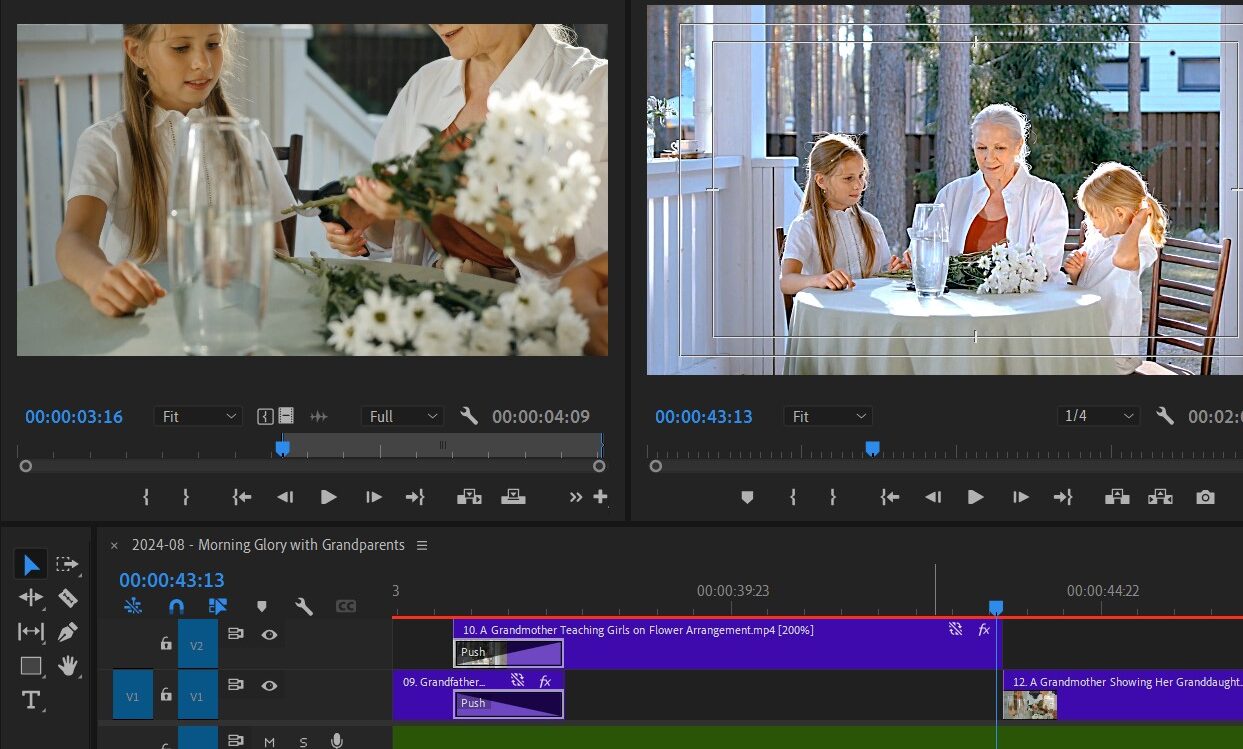The height and width of the screenshot is (749, 1243).
Task: Click Overwrite button in Source monitor
Action: tap(513, 496)
